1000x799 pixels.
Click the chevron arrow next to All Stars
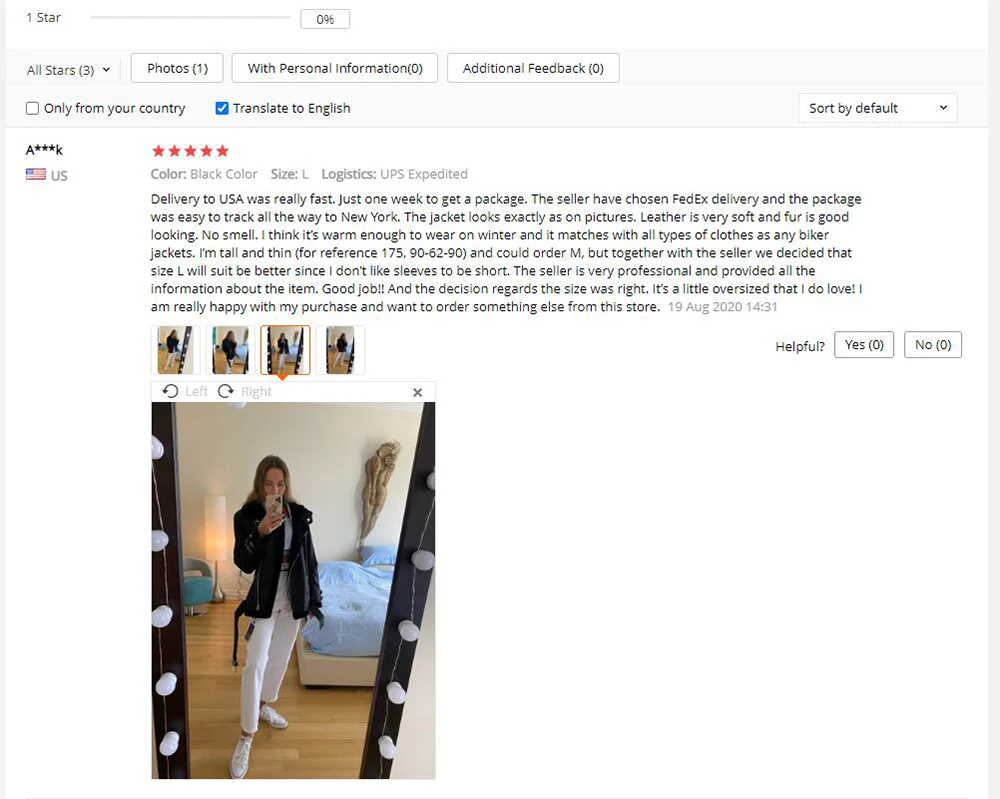(x=106, y=70)
